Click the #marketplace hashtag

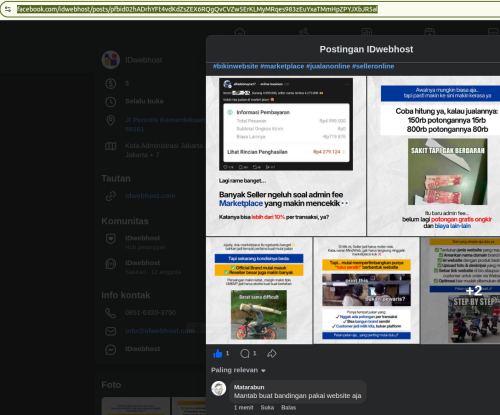click(x=282, y=66)
